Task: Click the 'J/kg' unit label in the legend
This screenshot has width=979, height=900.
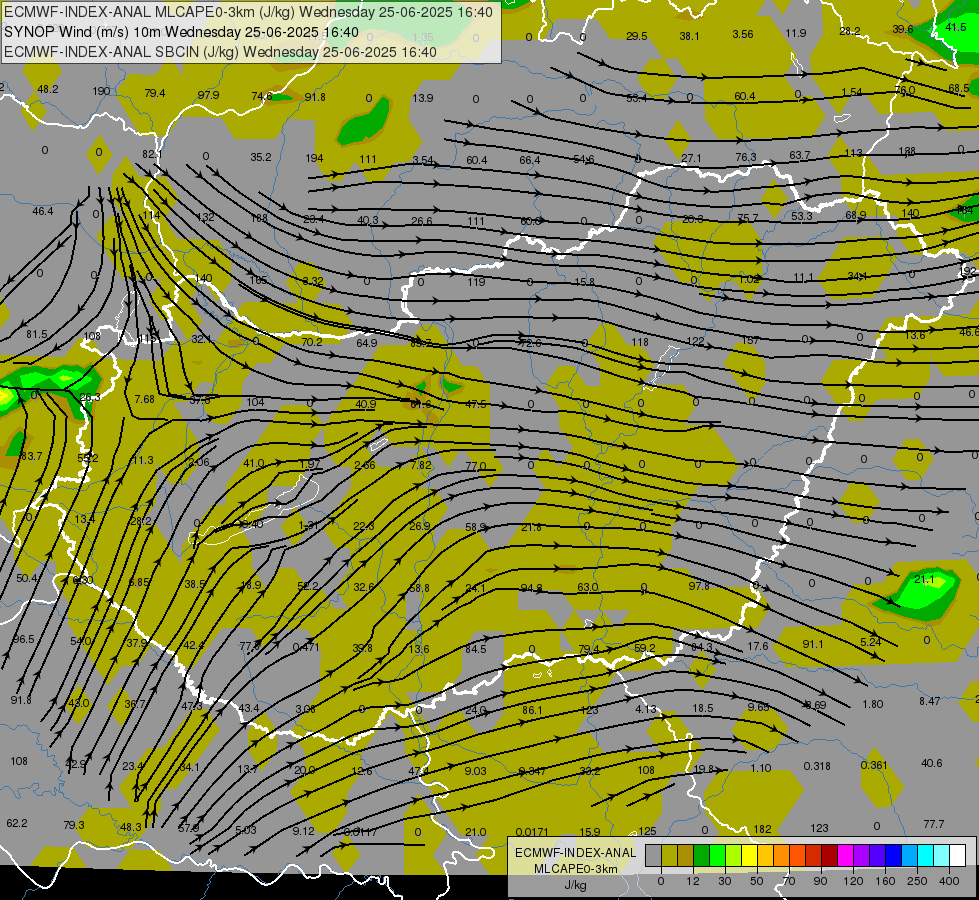Action: click(576, 885)
